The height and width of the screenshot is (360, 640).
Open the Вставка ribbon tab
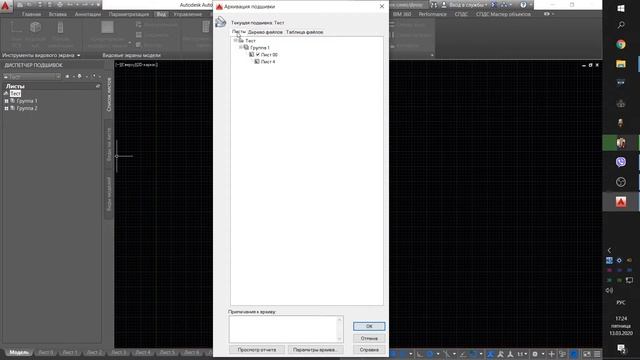58,14
